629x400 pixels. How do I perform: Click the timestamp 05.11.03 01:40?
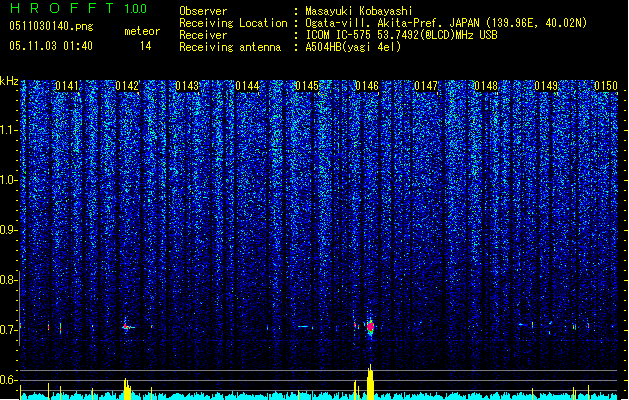pyautogui.click(x=51, y=46)
